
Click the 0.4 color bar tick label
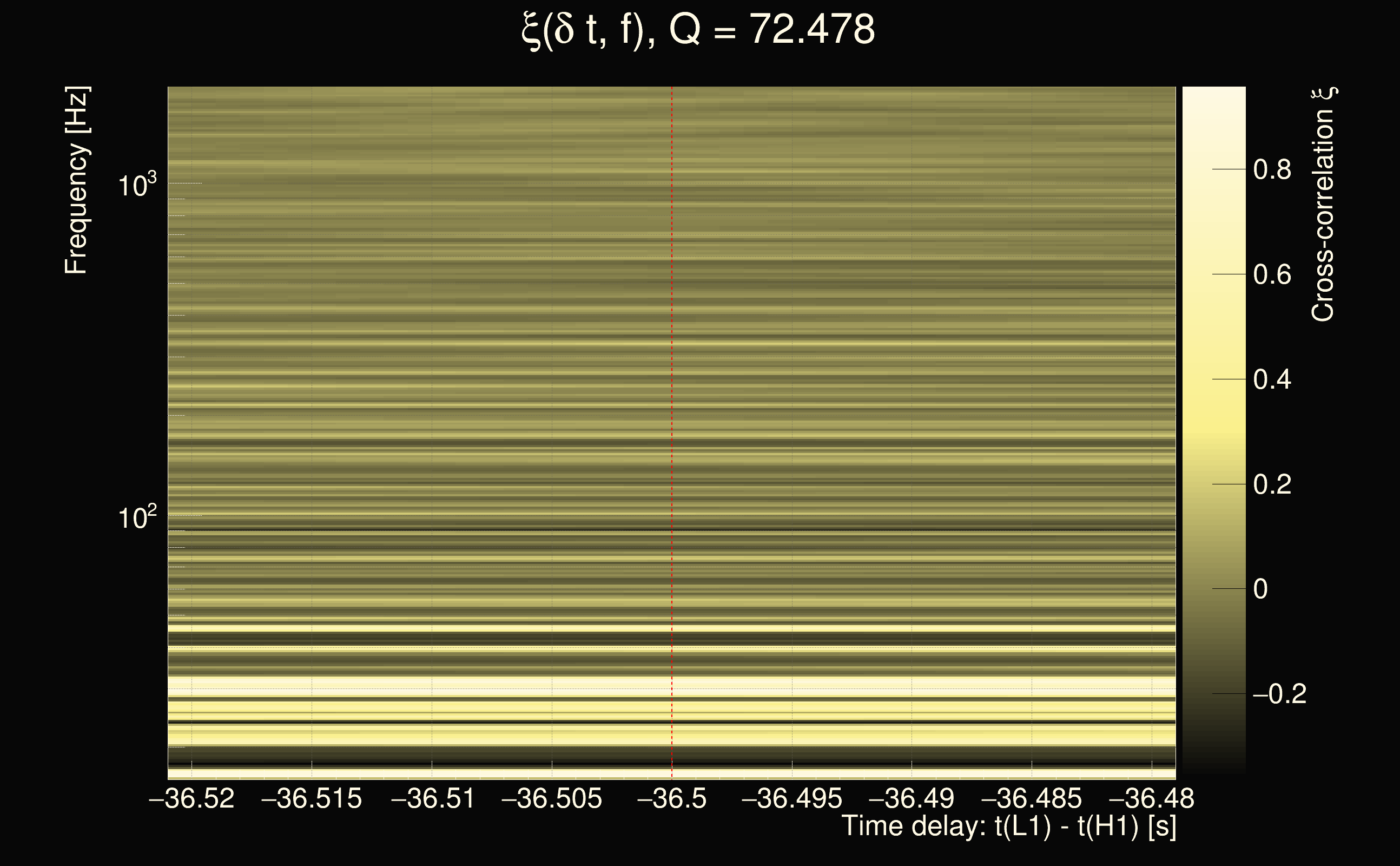pyautogui.click(x=1272, y=380)
